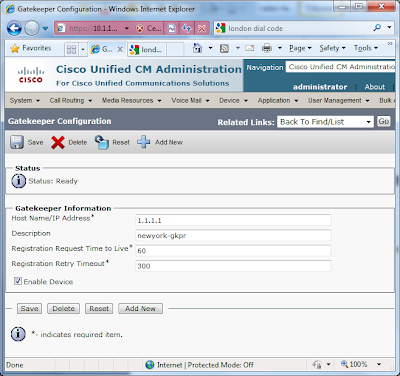Click the Home page icon

coord(198,49)
